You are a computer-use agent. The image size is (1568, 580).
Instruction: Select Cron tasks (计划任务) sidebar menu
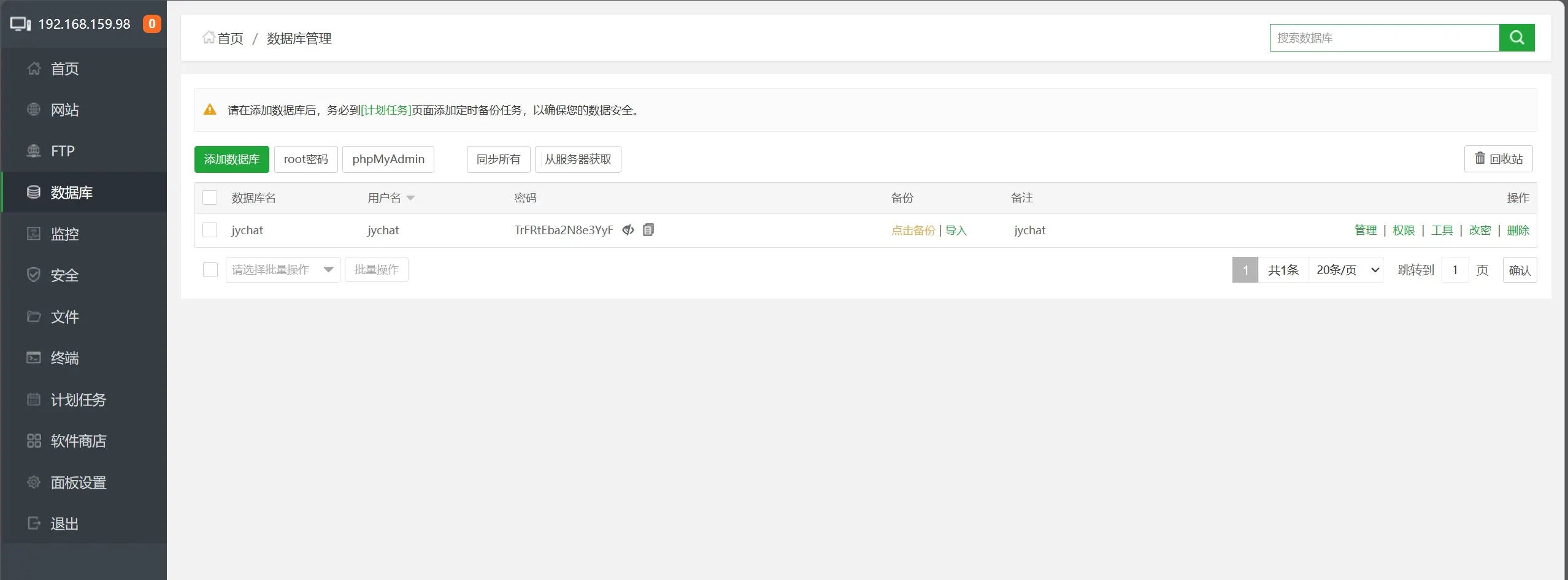click(78, 400)
